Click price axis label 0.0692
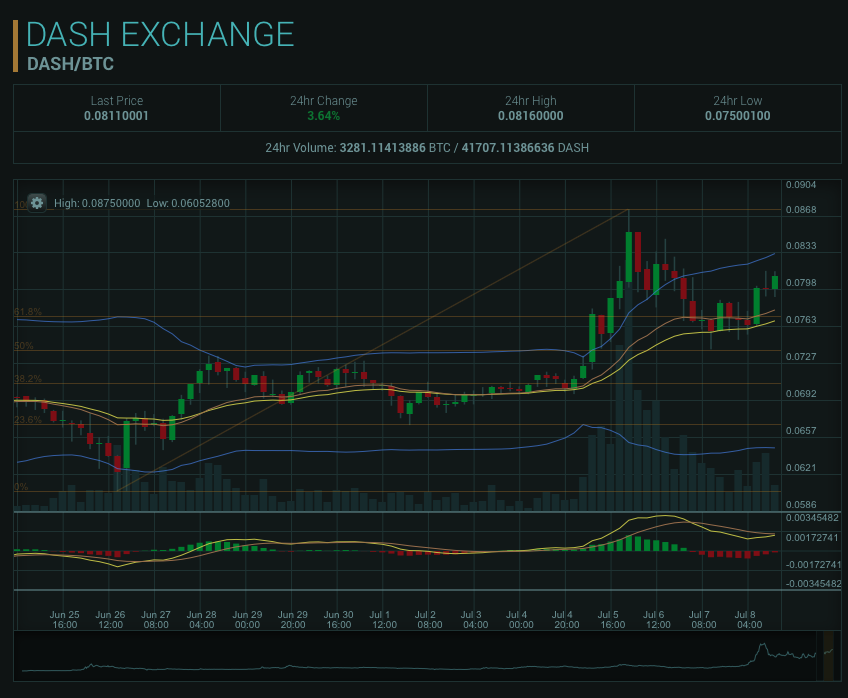Viewport: 848px width, 698px height. (x=801, y=394)
